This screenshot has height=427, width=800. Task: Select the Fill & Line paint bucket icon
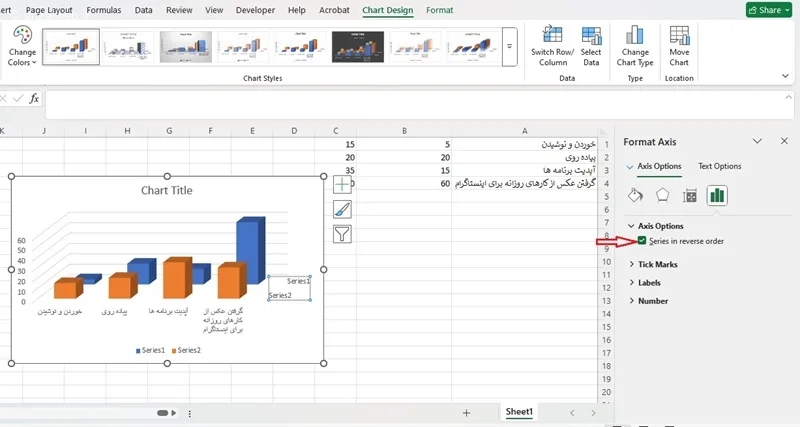pyautogui.click(x=635, y=195)
